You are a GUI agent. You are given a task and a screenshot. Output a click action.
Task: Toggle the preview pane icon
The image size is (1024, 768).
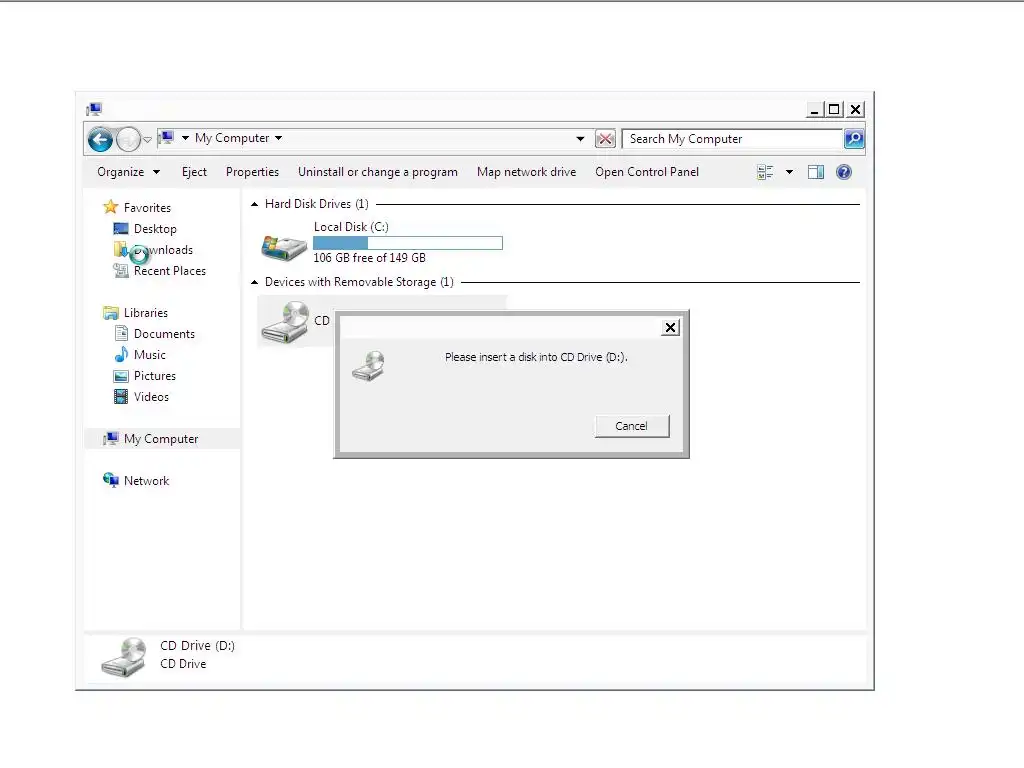click(816, 172)
